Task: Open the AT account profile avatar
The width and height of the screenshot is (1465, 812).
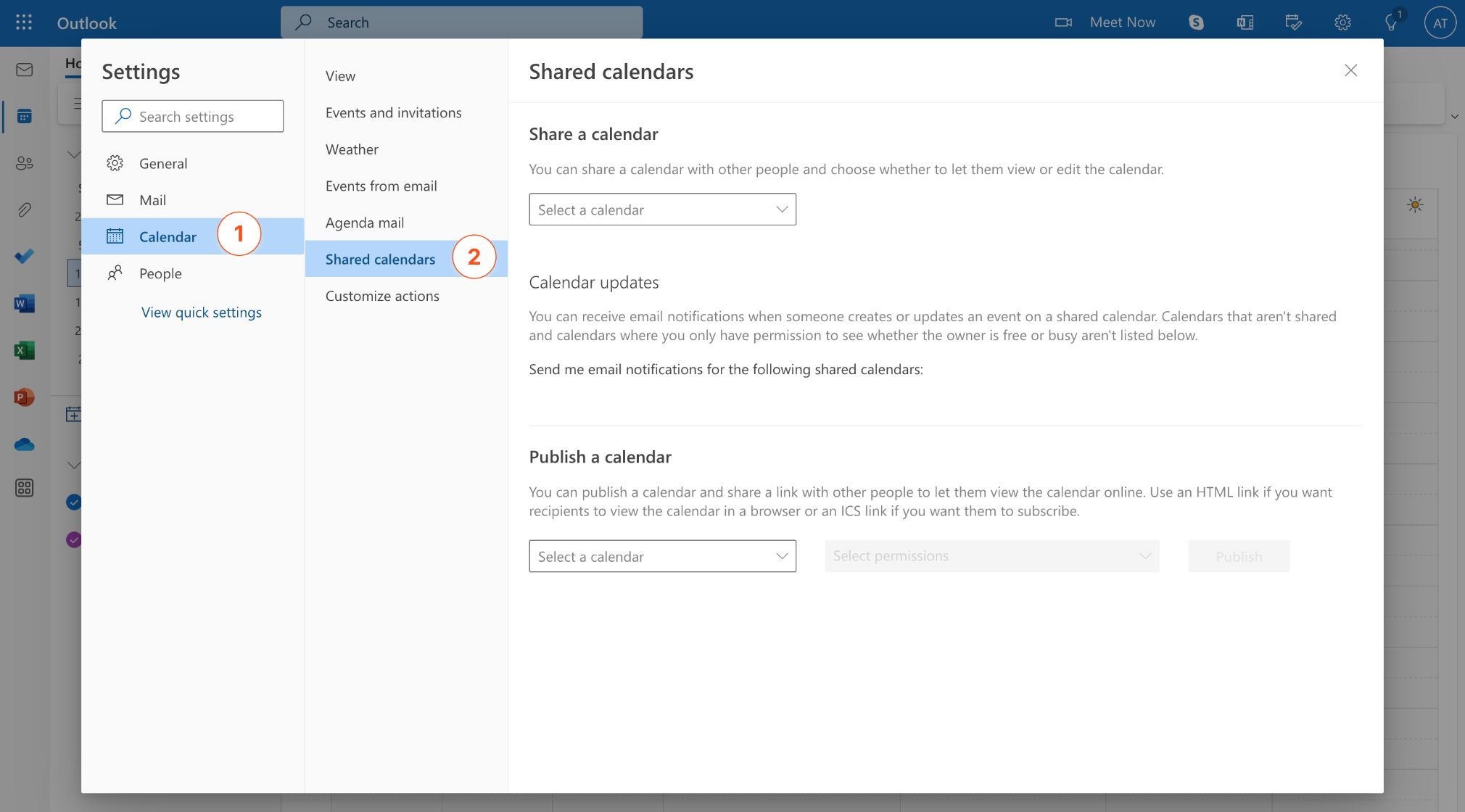Action: coord(1440,22)
